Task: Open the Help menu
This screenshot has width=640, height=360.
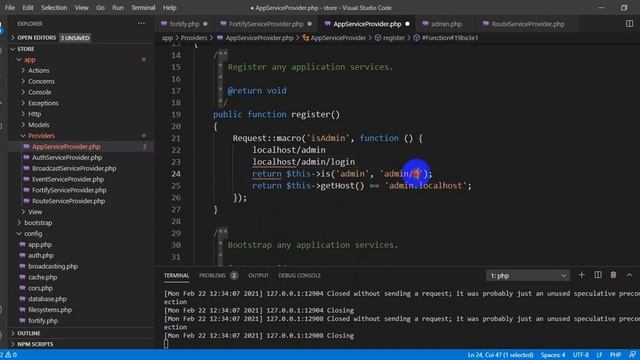Action: coord(169,7)
